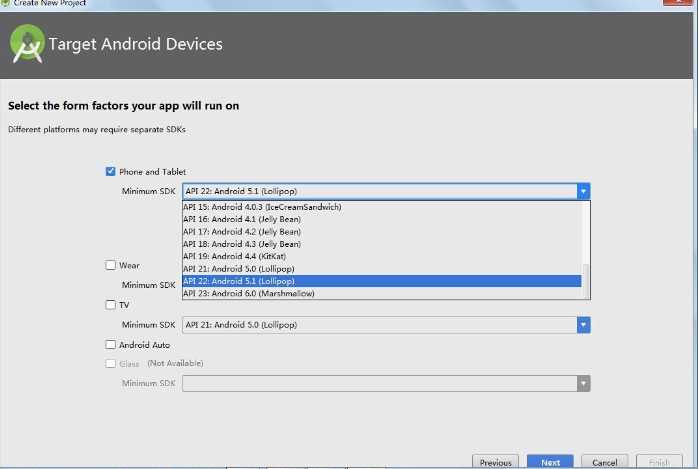698x469 pixels.
Task: Open the TV Minimum SDK dropdown arrow
Action: (x=584, y=325)
